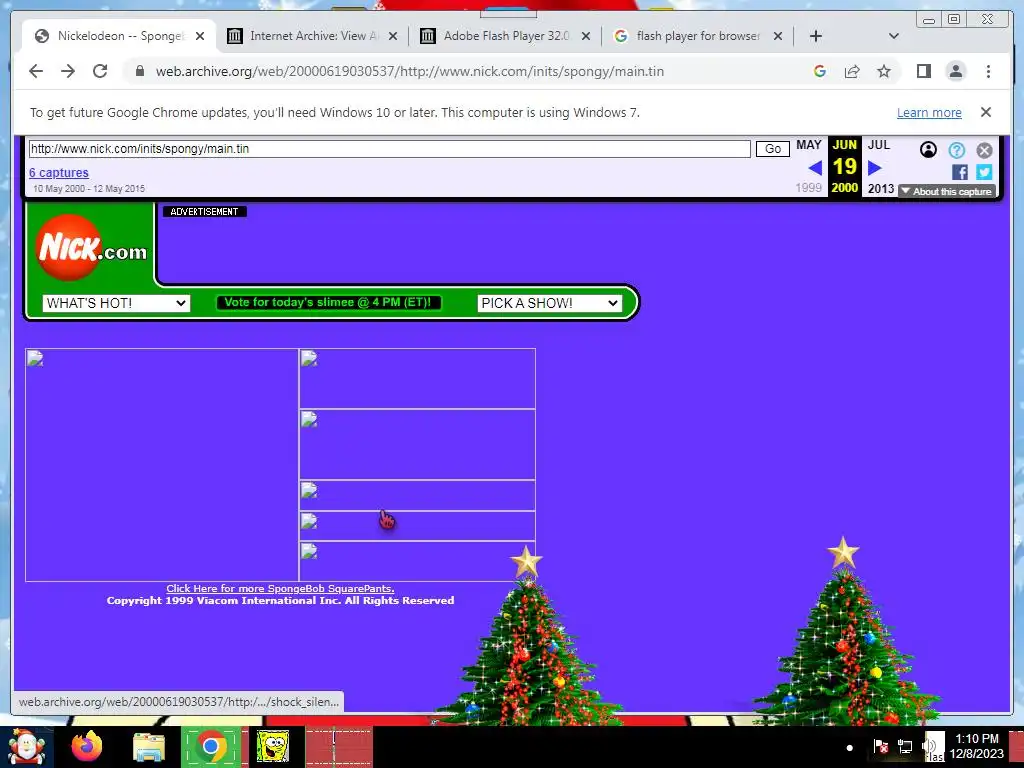View site info via the lock icon
Image resolution: width=1024 pixels, height=768 pixels.
tap(140, 71)
